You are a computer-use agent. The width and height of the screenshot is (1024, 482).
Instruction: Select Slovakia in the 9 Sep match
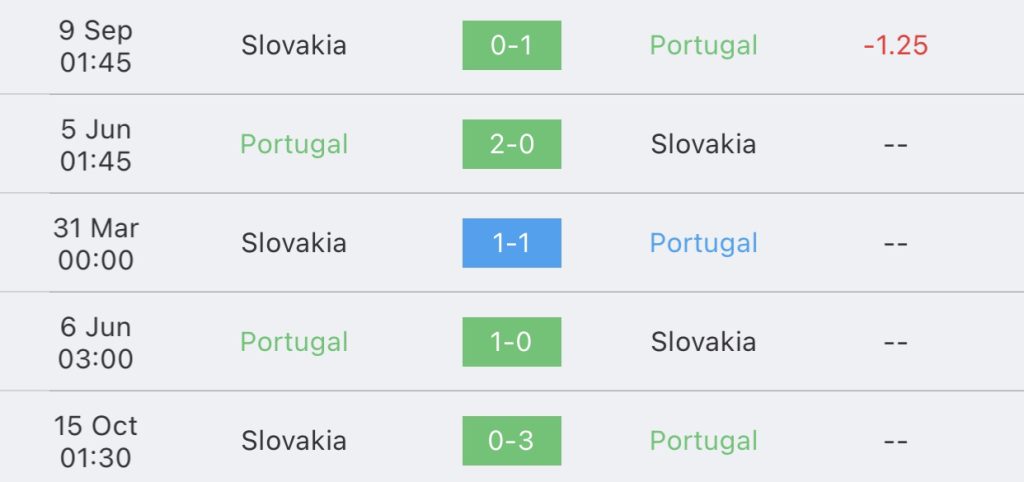(x=294, y=46)
